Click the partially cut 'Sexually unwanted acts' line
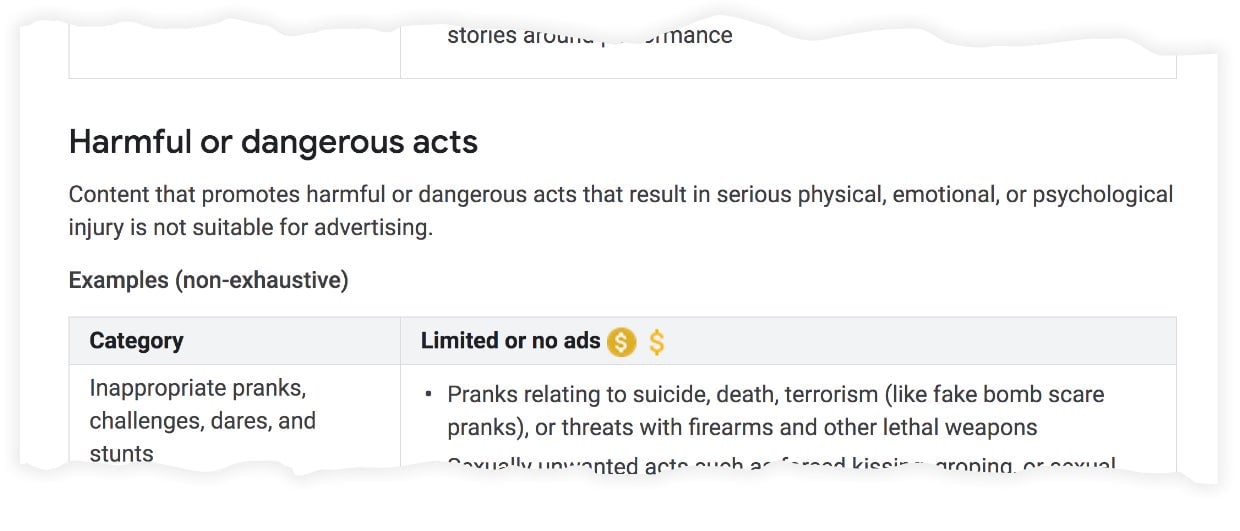 tap(781, 466)
